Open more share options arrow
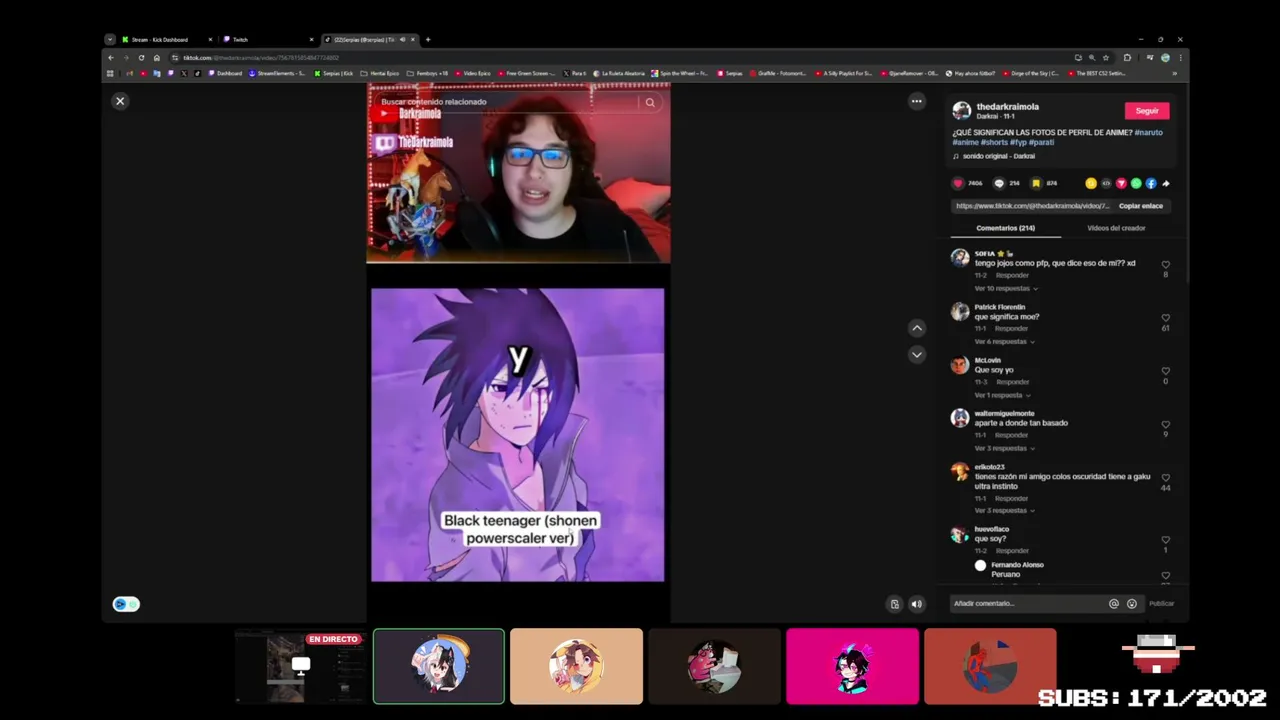Screen dimensions: 1280x720 1166,183
